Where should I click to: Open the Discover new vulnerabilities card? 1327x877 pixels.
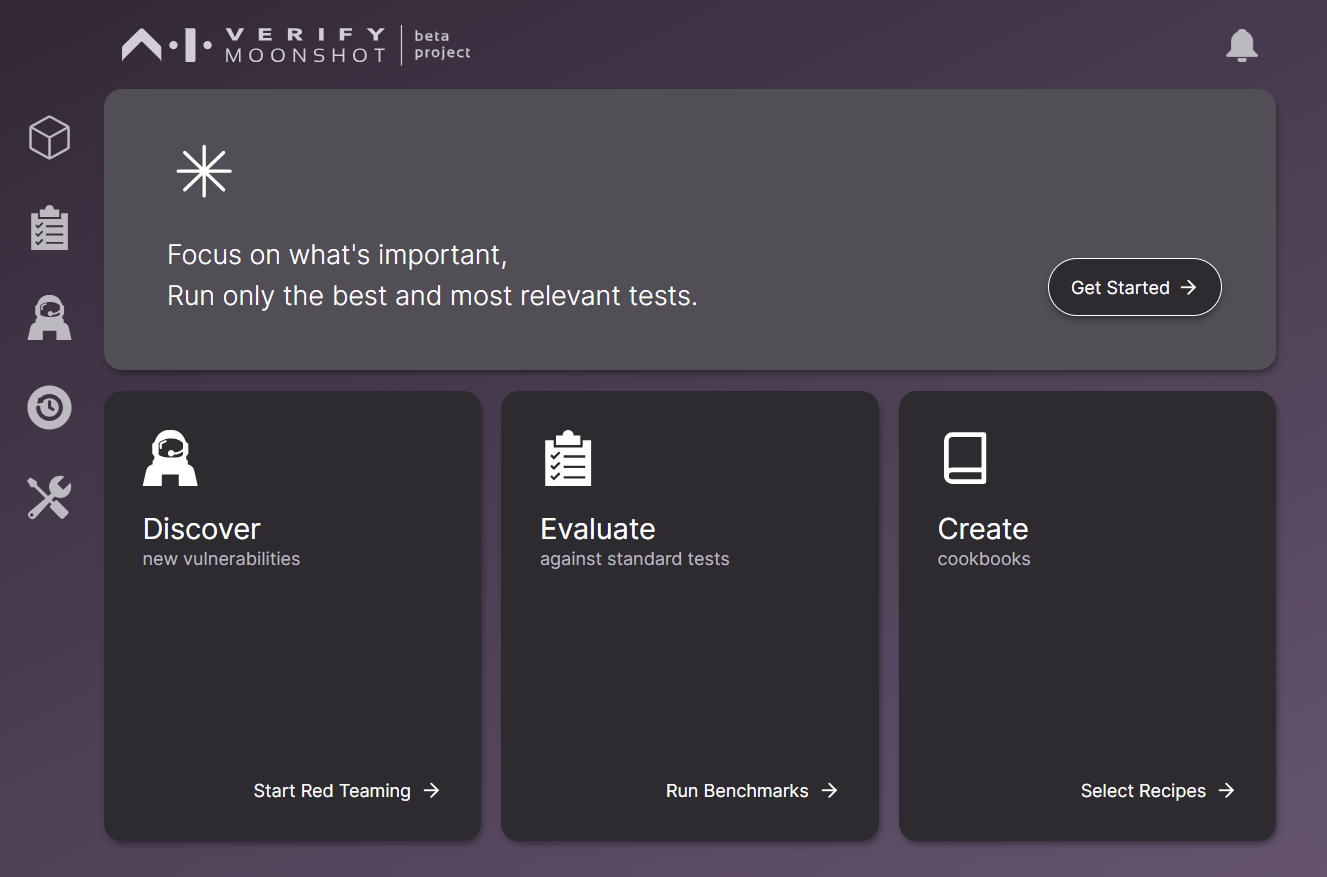[292, 615]
